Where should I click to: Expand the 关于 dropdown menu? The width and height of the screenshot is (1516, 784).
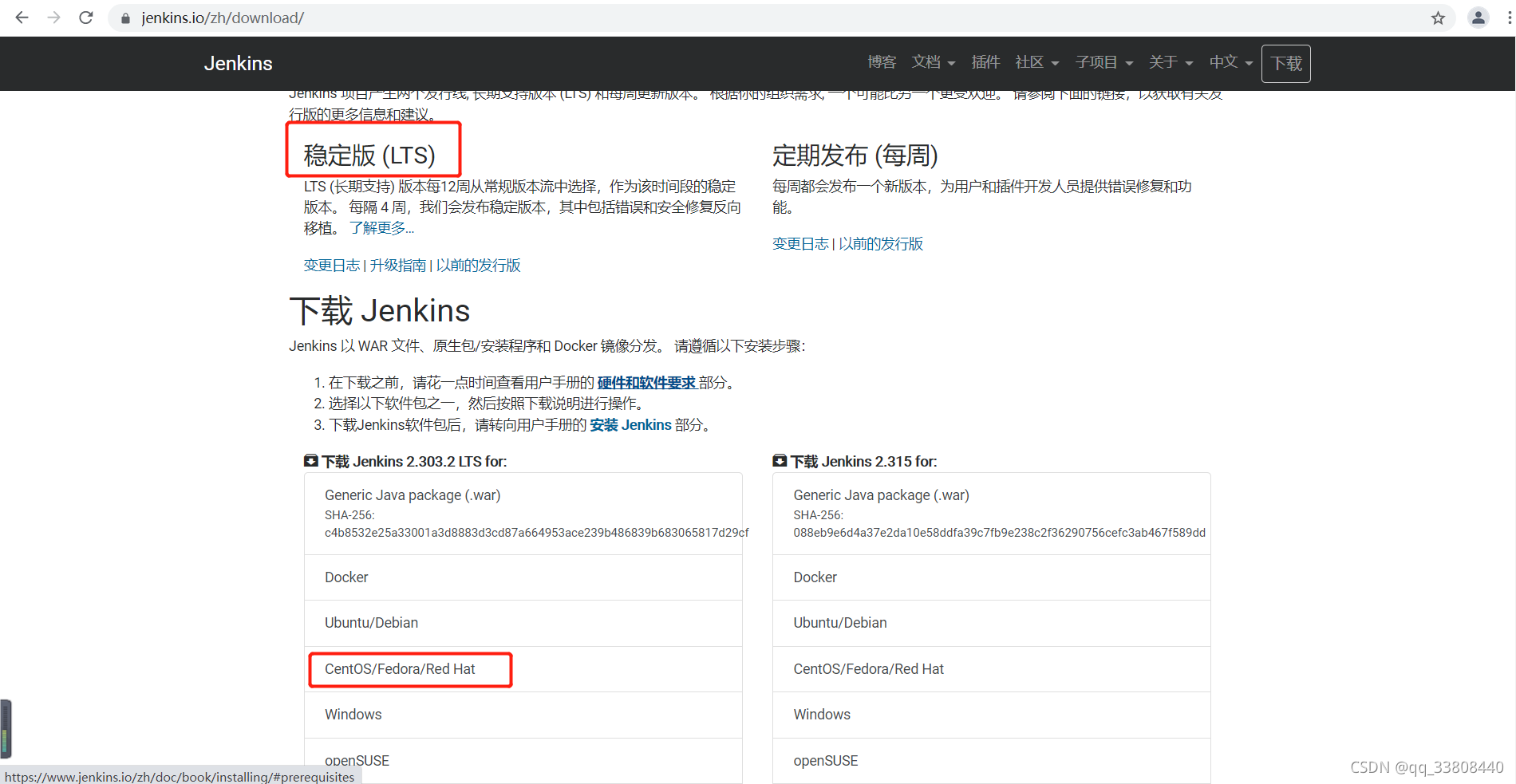tap(1171, 62)
